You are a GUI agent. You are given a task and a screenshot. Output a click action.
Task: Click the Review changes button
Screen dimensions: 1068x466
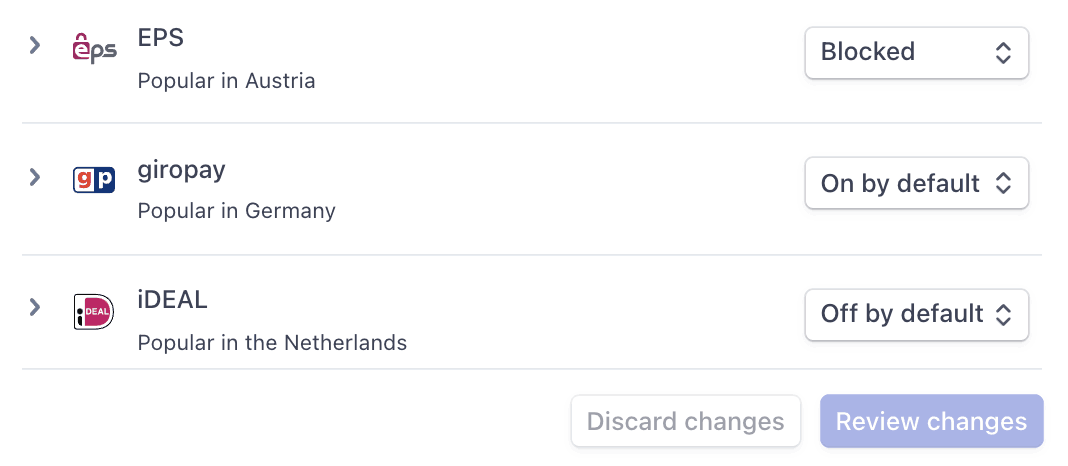pos(932,421)
